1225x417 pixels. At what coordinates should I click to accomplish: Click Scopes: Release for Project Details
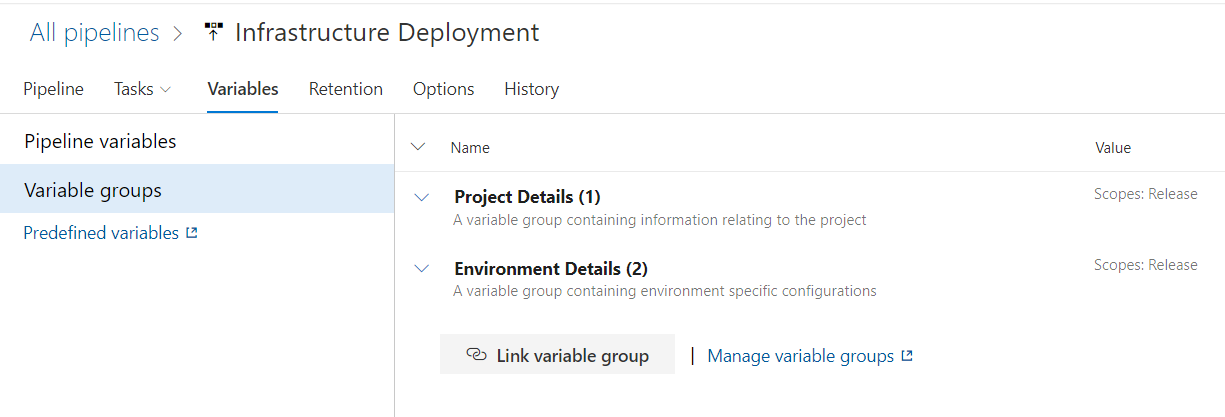pyautogui.click(x=1145, y=194)
